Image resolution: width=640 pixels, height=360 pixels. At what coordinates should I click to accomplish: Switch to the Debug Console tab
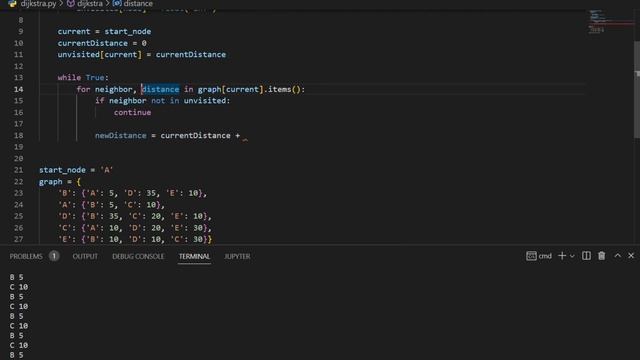click(138, 256)
